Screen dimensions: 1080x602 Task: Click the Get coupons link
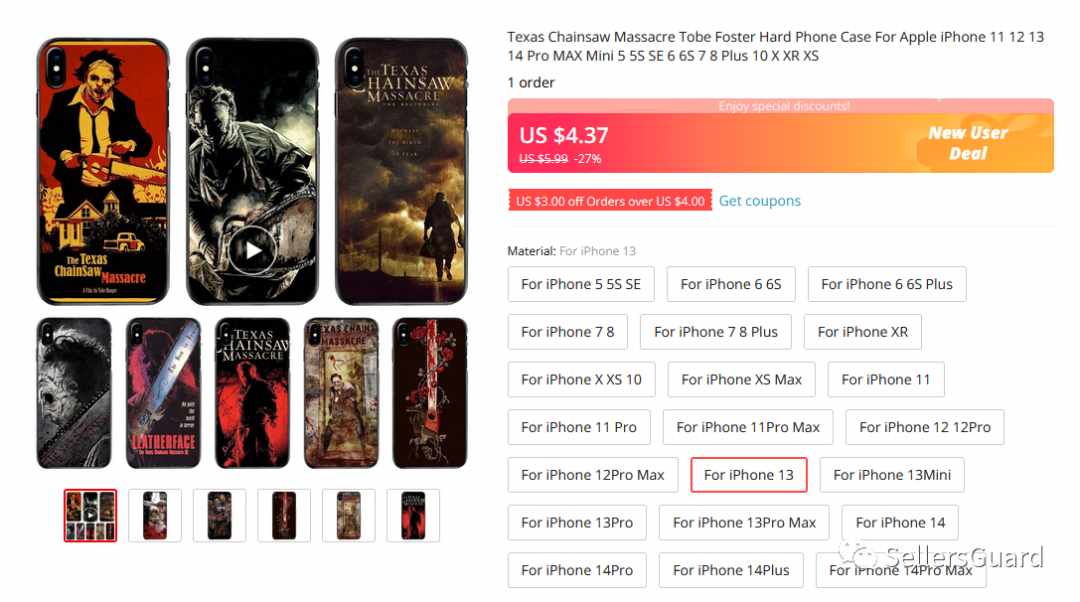tap(760, 200)
